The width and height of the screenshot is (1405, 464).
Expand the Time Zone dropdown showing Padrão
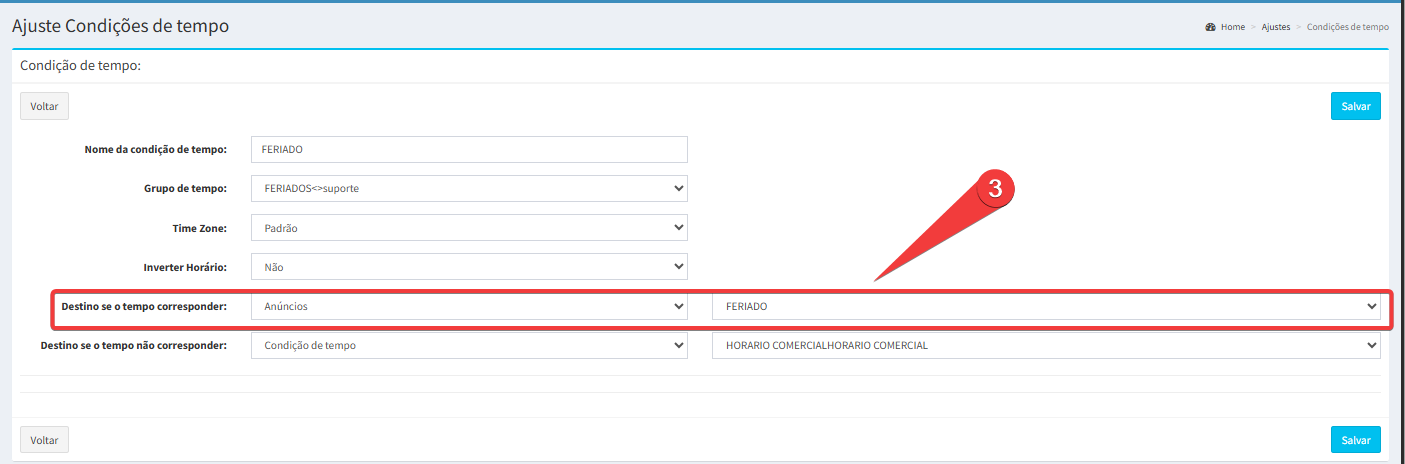(x=468, y=228)
